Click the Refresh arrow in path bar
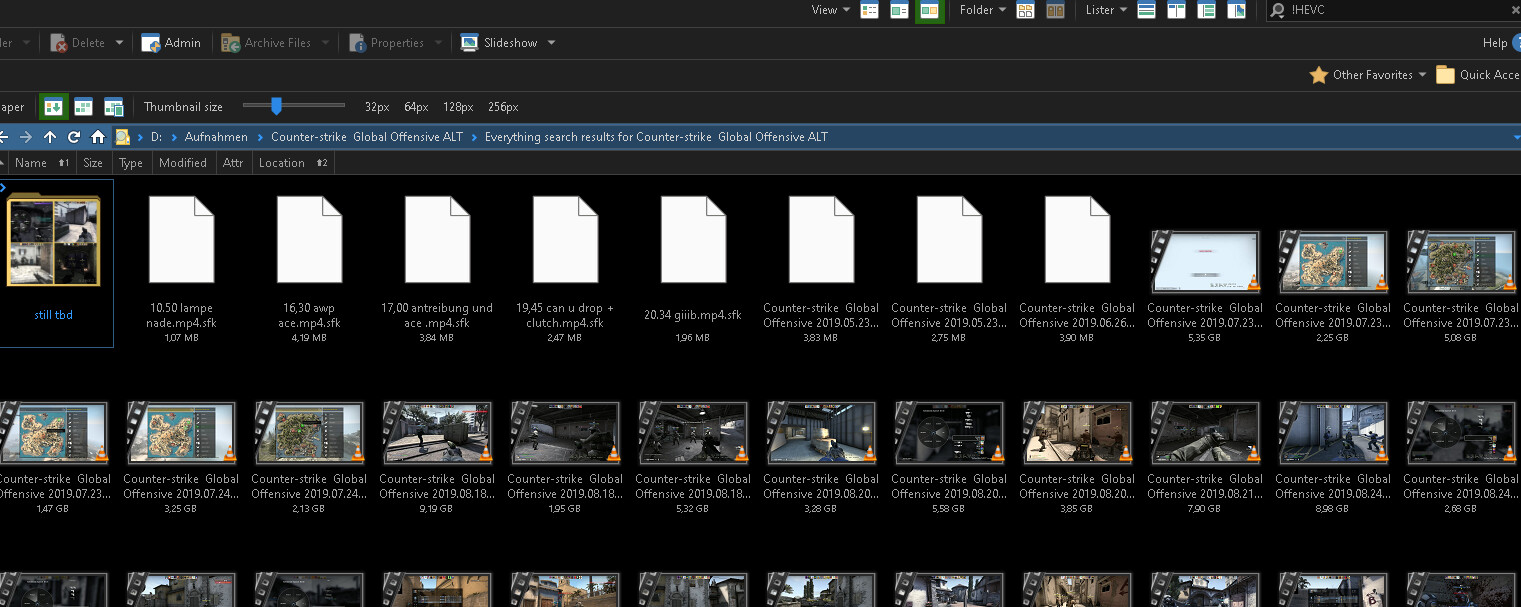 click(x=74, y=137)
